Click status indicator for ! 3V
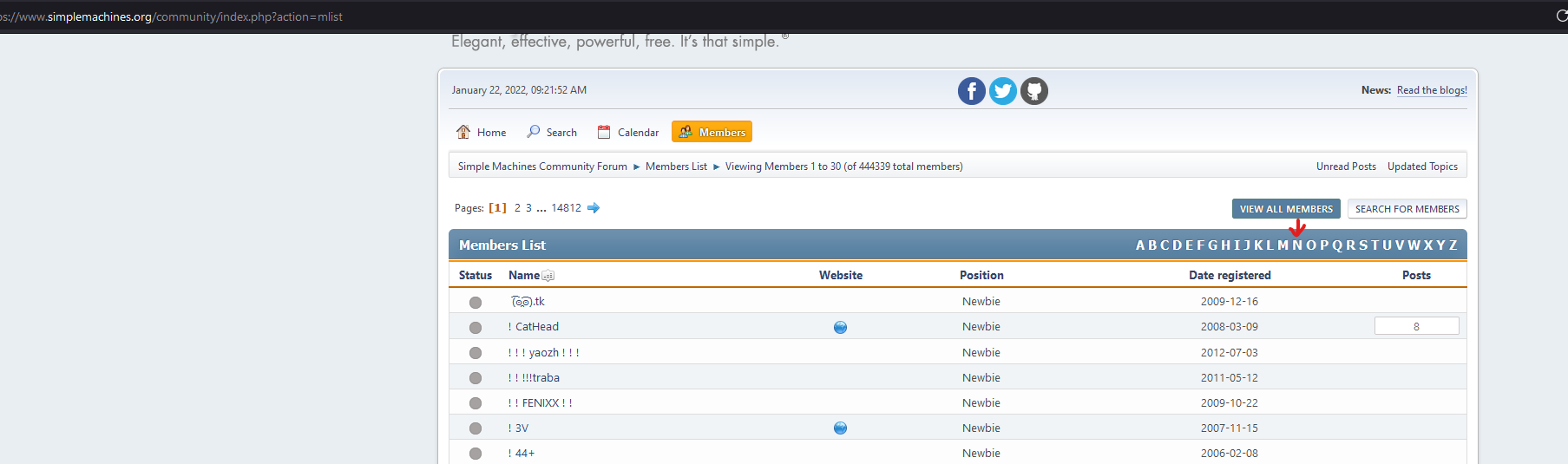 [476, 428]
